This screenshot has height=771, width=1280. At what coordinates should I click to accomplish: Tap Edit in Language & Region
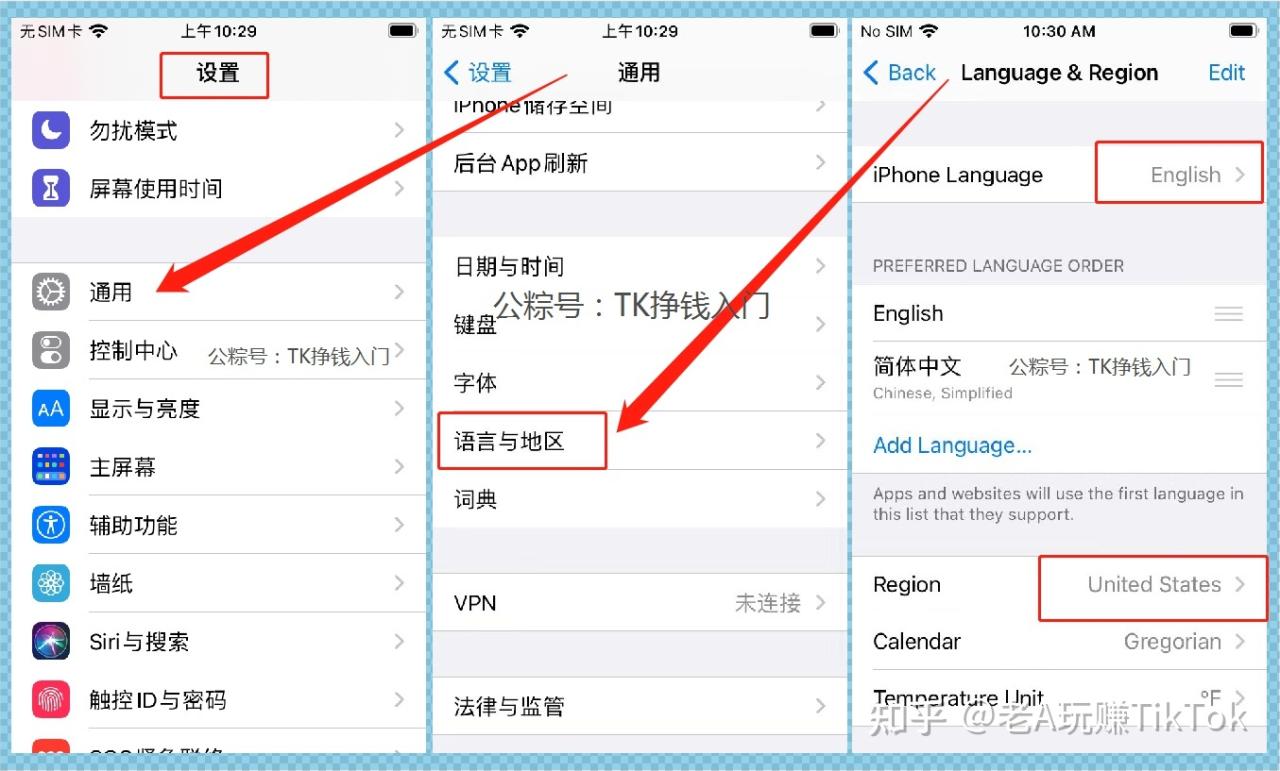(x=1227, y=72)
